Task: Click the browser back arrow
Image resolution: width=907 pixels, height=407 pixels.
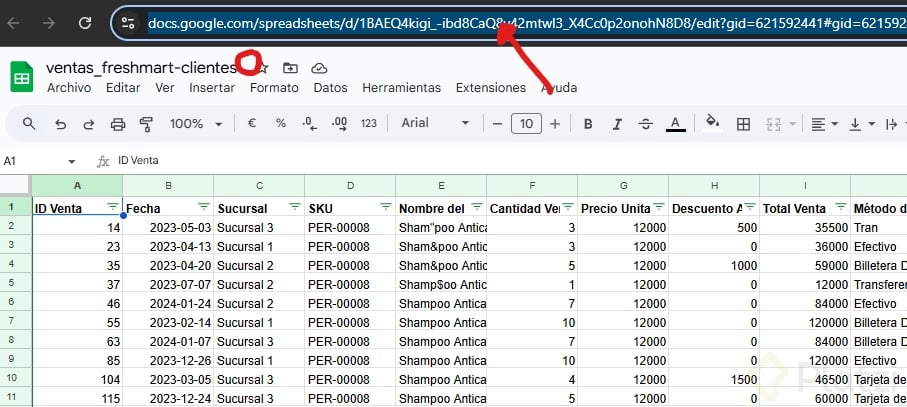Action: pyautogui.click(x=13, y=23)
